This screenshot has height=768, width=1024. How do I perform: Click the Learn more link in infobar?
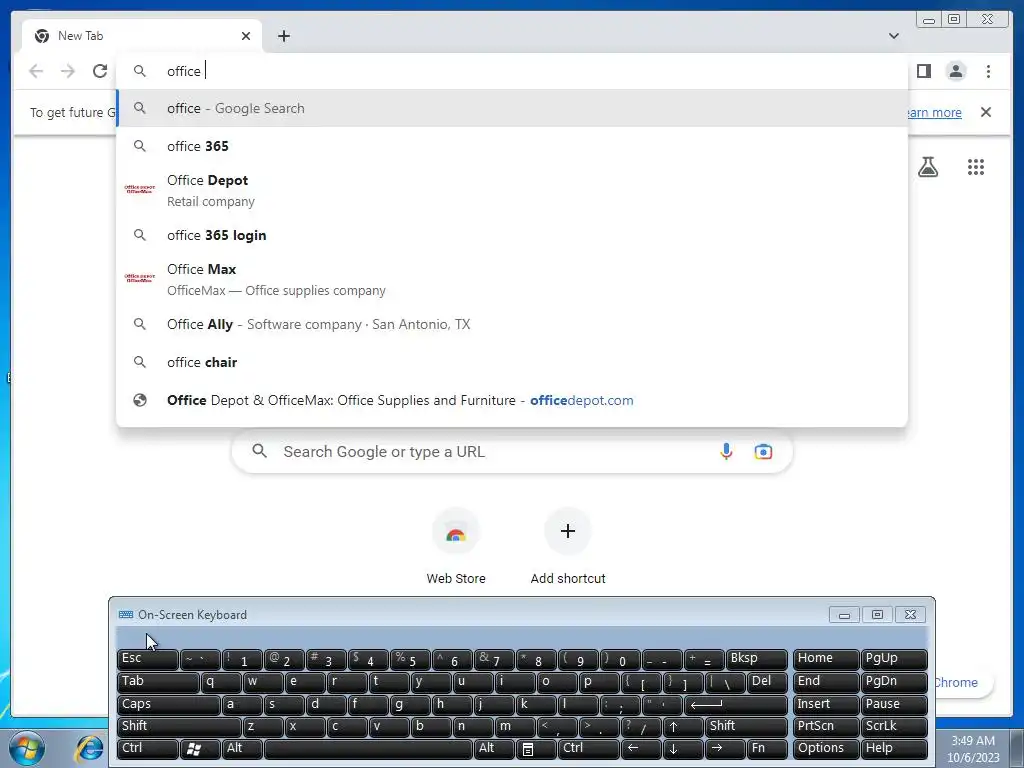tap(935, 112)
